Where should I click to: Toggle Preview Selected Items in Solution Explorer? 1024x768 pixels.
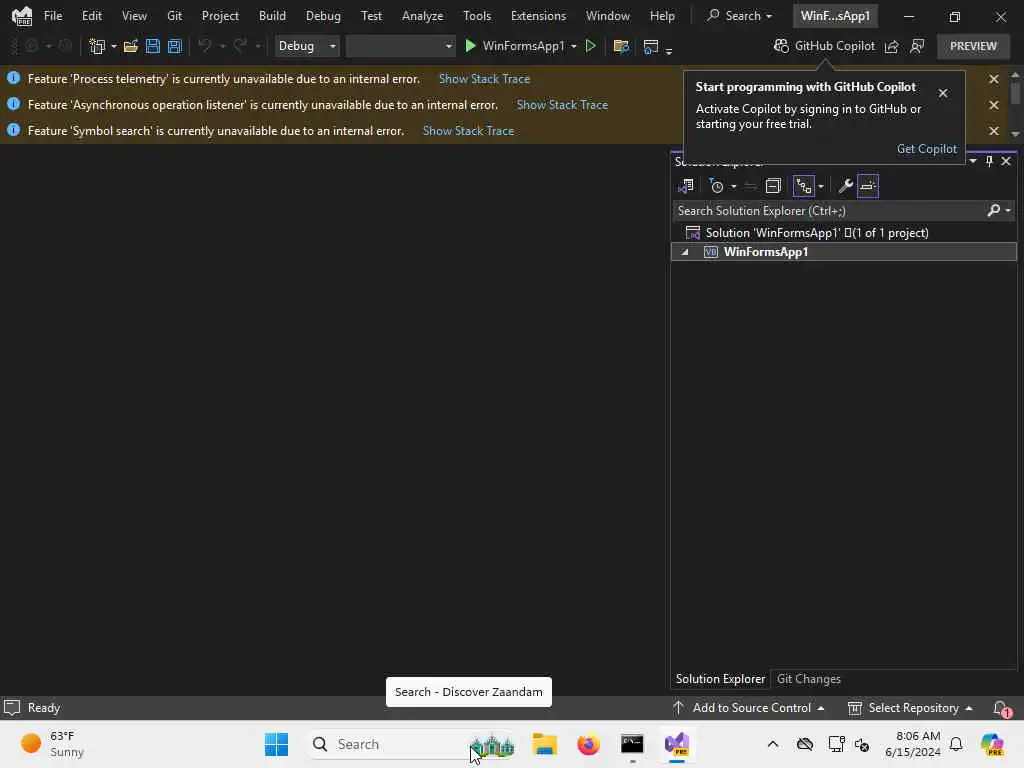tap(868, 186)
